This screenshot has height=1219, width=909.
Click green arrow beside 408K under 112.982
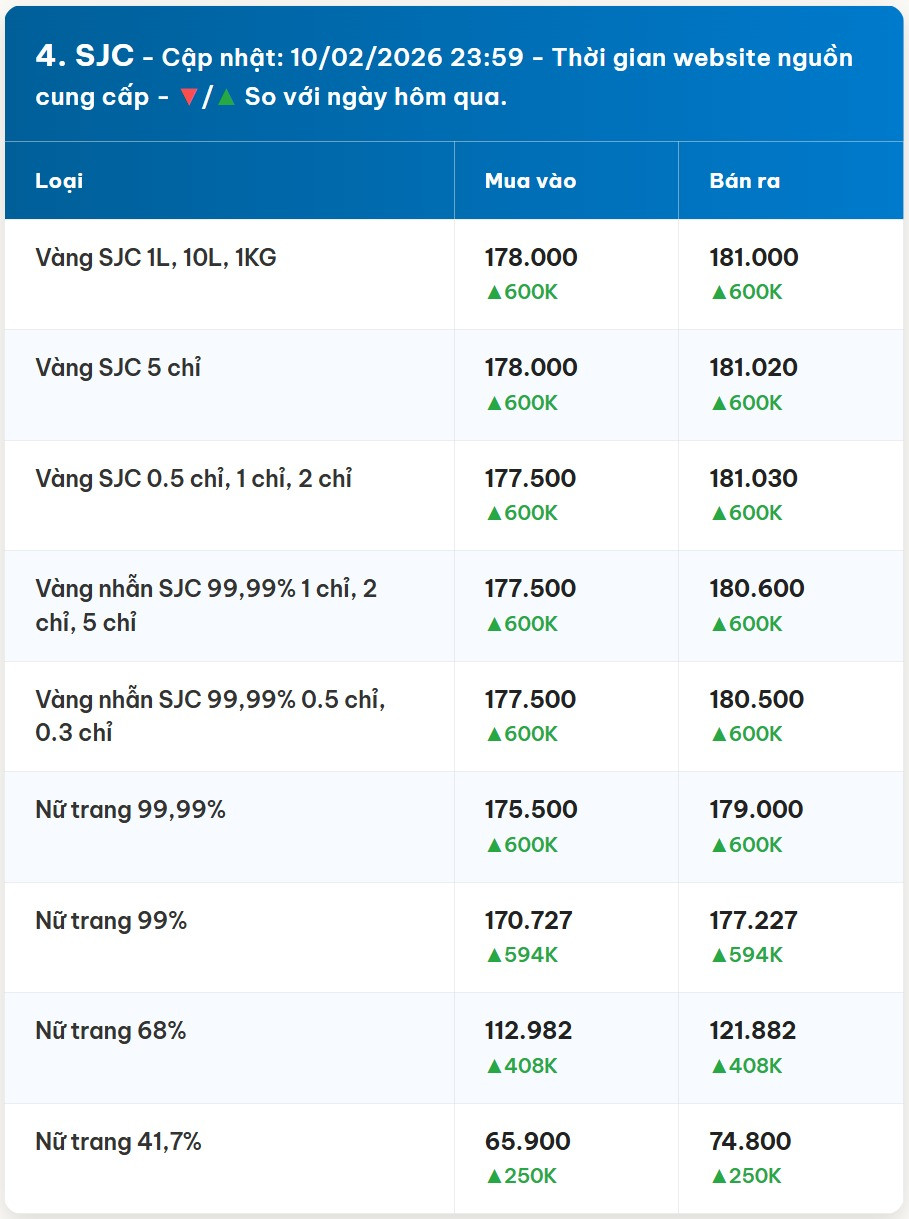click(492, 1066)
